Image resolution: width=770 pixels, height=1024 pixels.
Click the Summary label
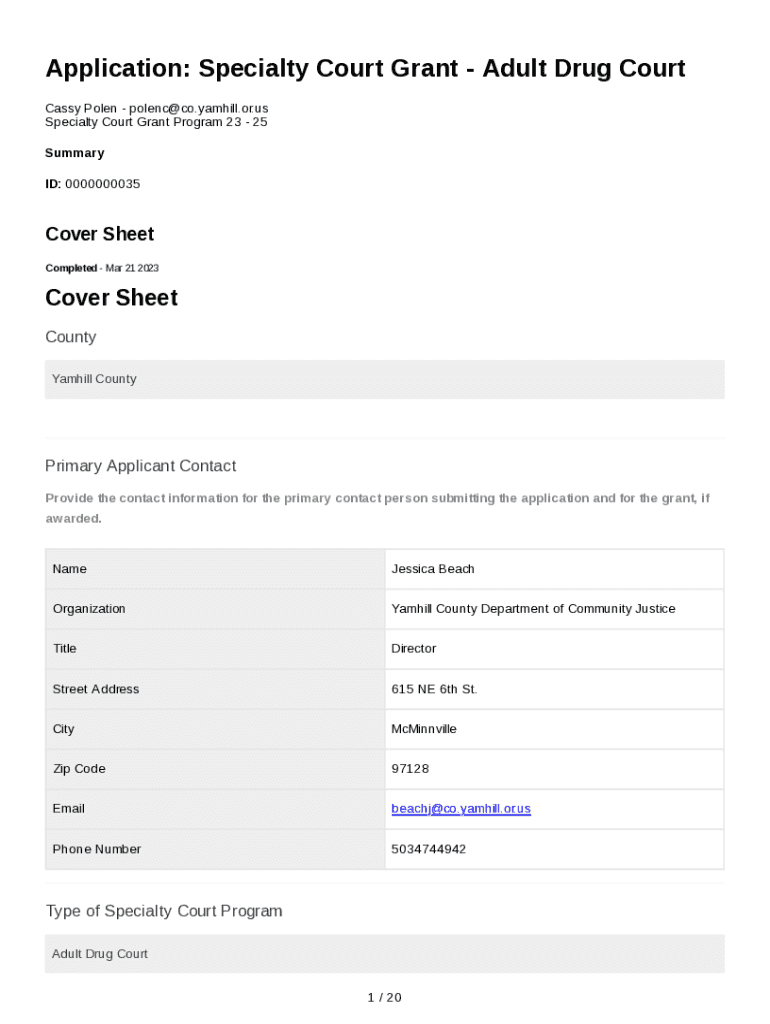point(74,153)
